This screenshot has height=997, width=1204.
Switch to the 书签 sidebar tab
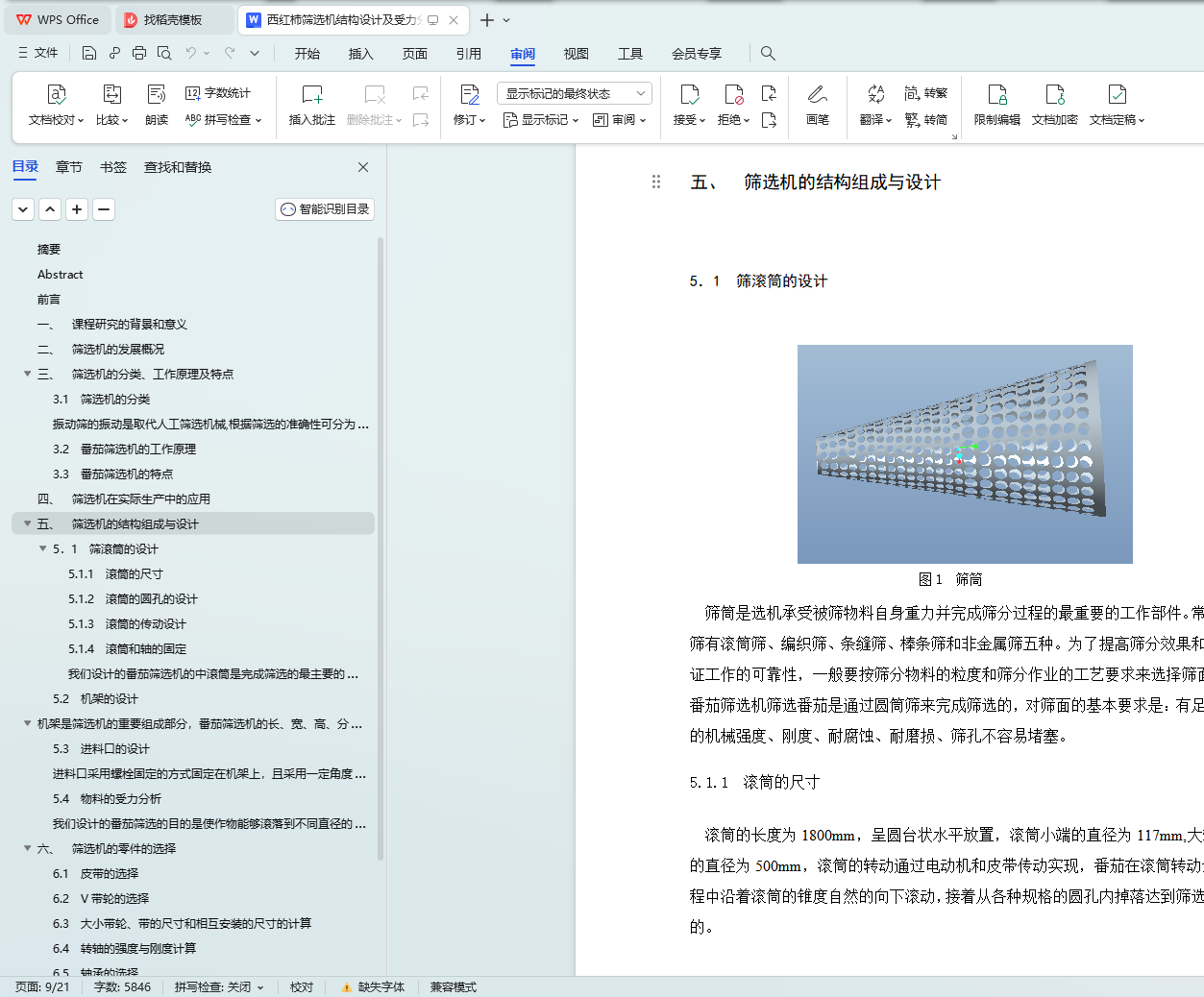click(113, 167)
